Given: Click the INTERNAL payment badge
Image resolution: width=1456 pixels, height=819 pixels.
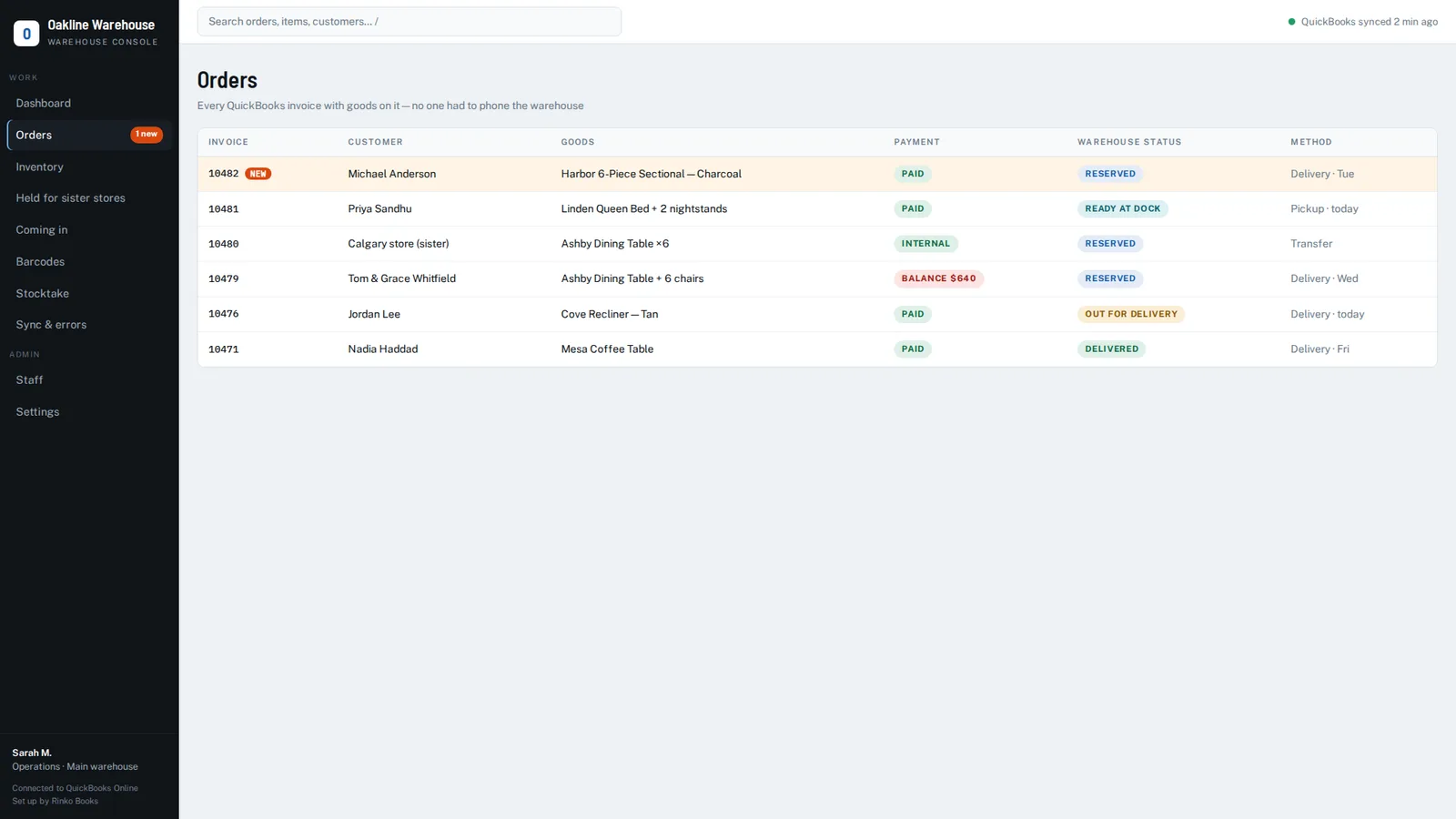Looking at the screenshot, I should tap(925, 244).
